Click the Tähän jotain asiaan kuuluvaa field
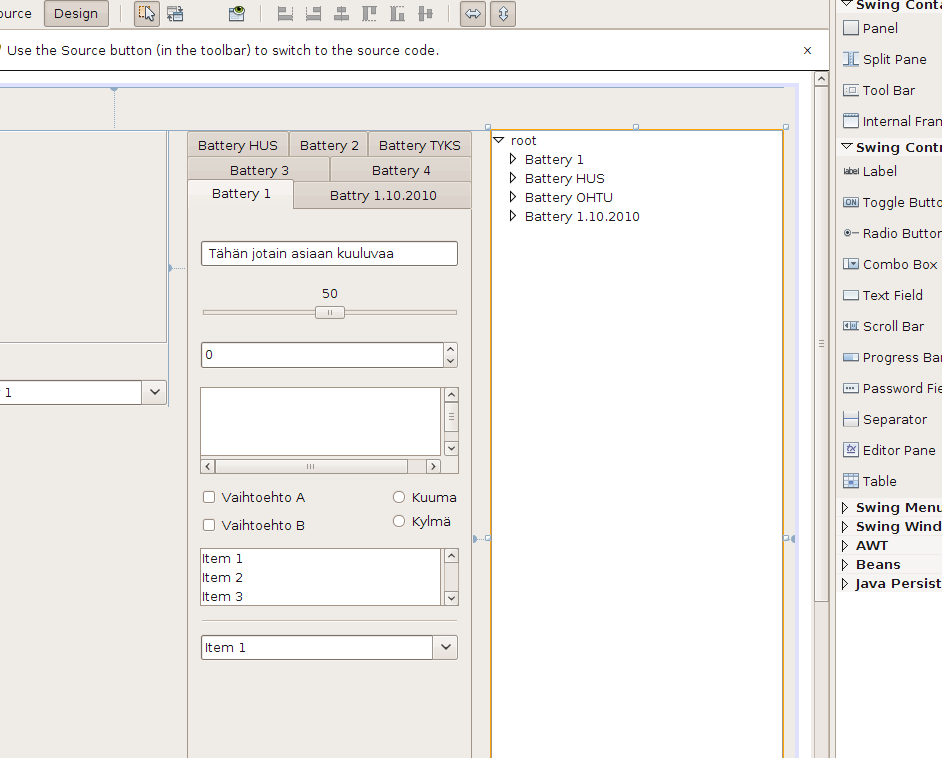The image size is (942, 758). coord(329,253)
